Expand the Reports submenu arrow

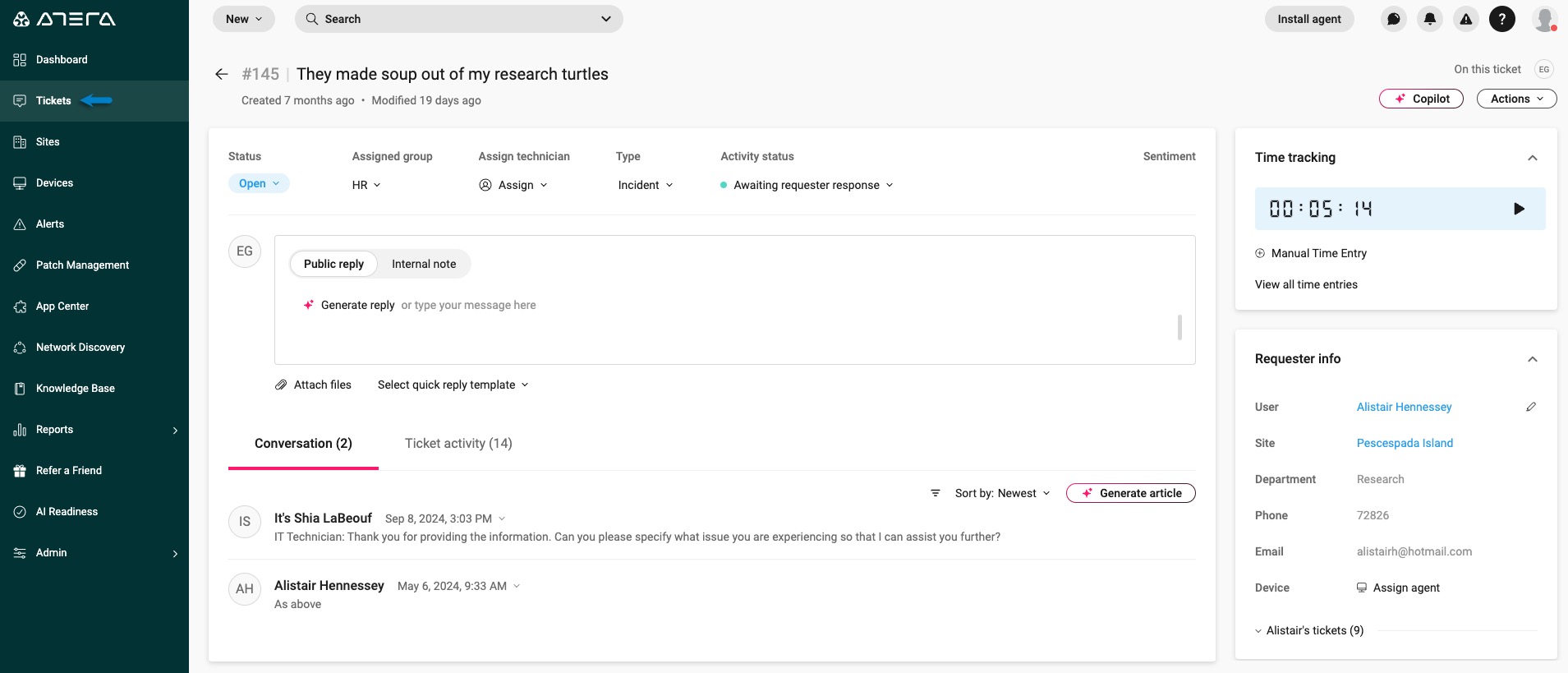[x=175, y=430]
